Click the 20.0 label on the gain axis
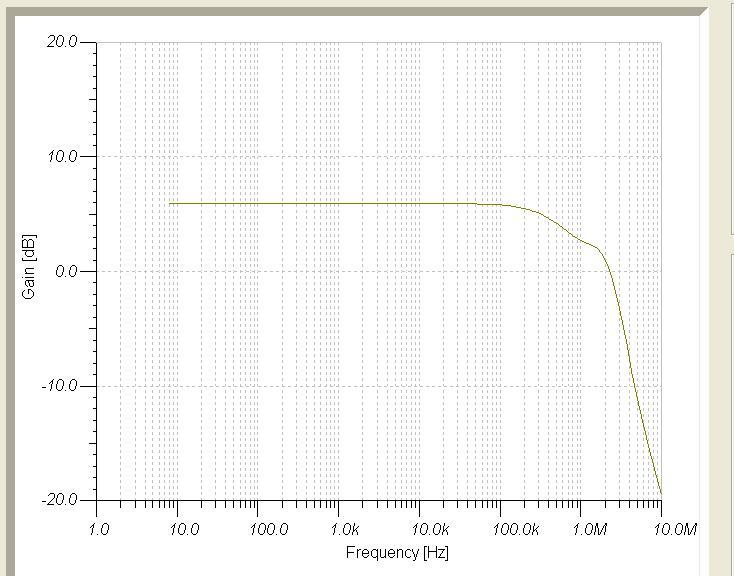The width and height of the screenshot is (734, 576). (62, 42)
